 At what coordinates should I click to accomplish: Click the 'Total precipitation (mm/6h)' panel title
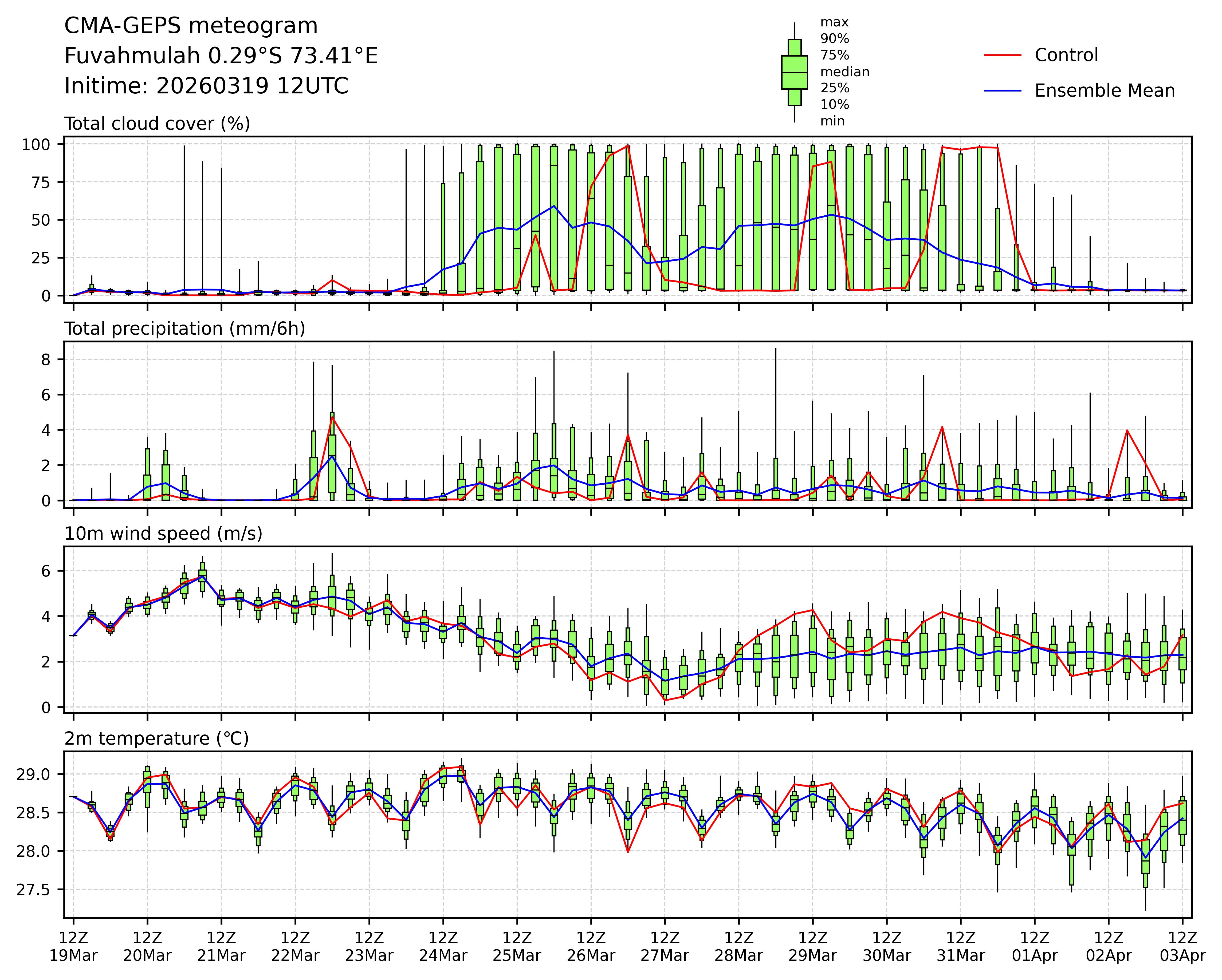(185, 329)
